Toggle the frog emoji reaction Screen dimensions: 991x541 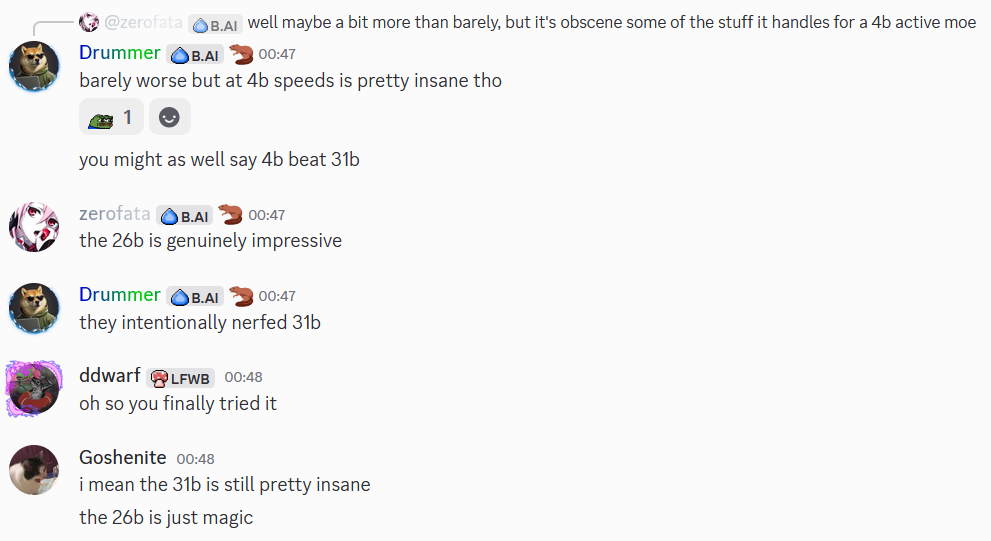[x=111, y=118]
